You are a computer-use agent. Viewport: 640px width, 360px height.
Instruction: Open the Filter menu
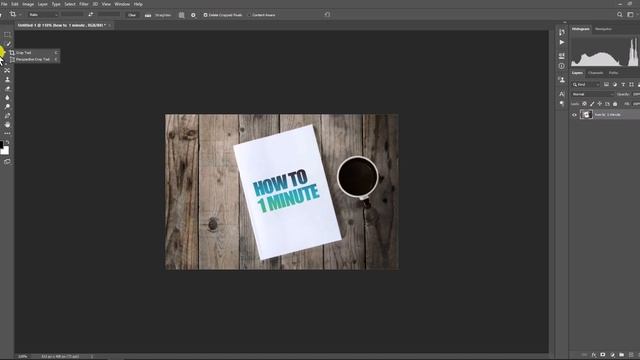[x=84, y=4]
